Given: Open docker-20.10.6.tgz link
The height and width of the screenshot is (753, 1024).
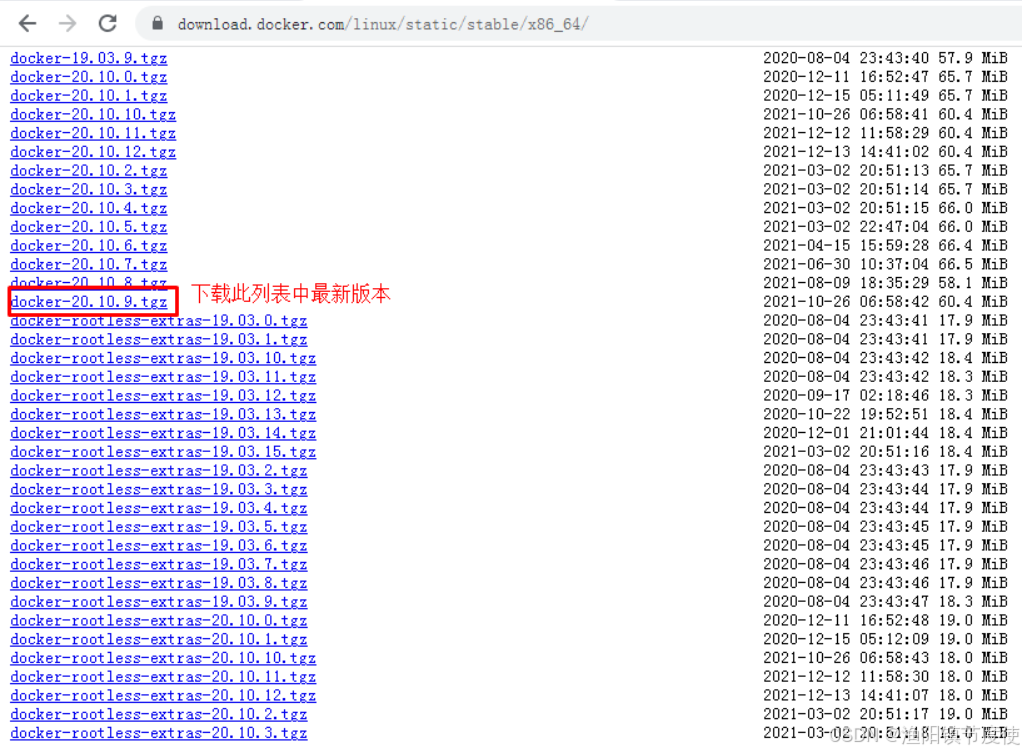Looking at the screenshot, I should [89, 246].
